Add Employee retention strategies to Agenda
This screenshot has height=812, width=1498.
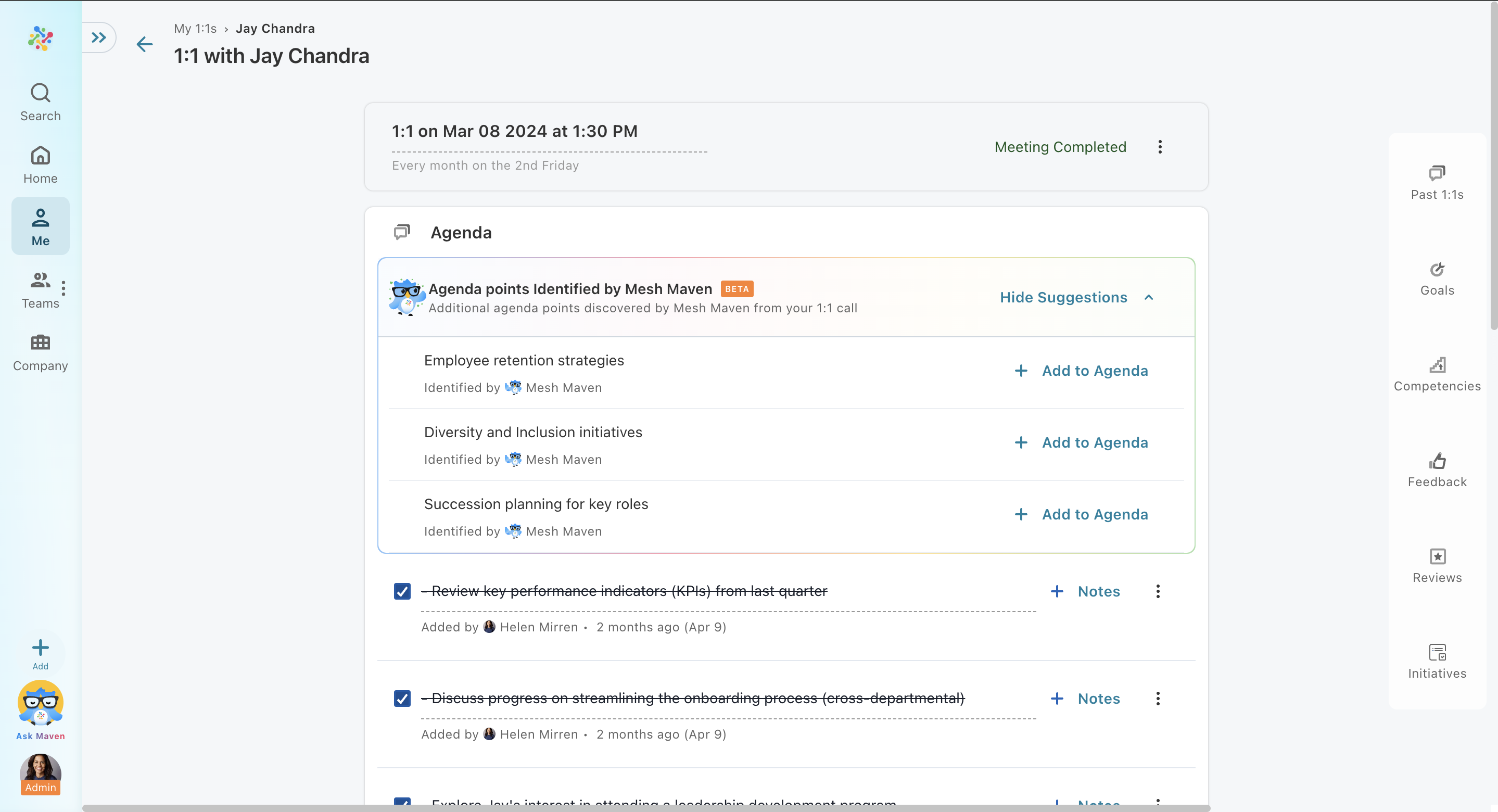click(x=1081, y=371)
